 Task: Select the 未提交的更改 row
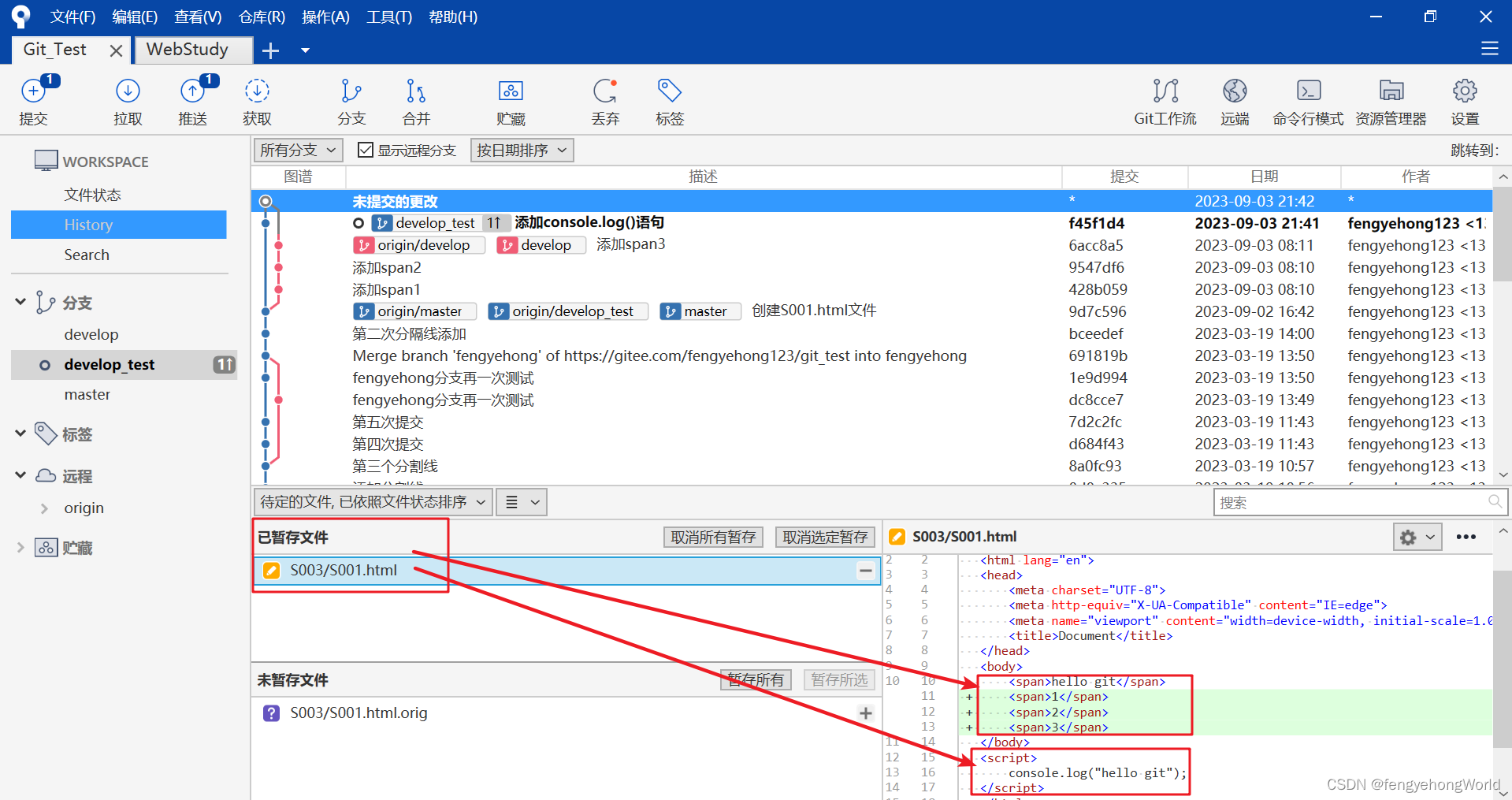tap(871, 201)
